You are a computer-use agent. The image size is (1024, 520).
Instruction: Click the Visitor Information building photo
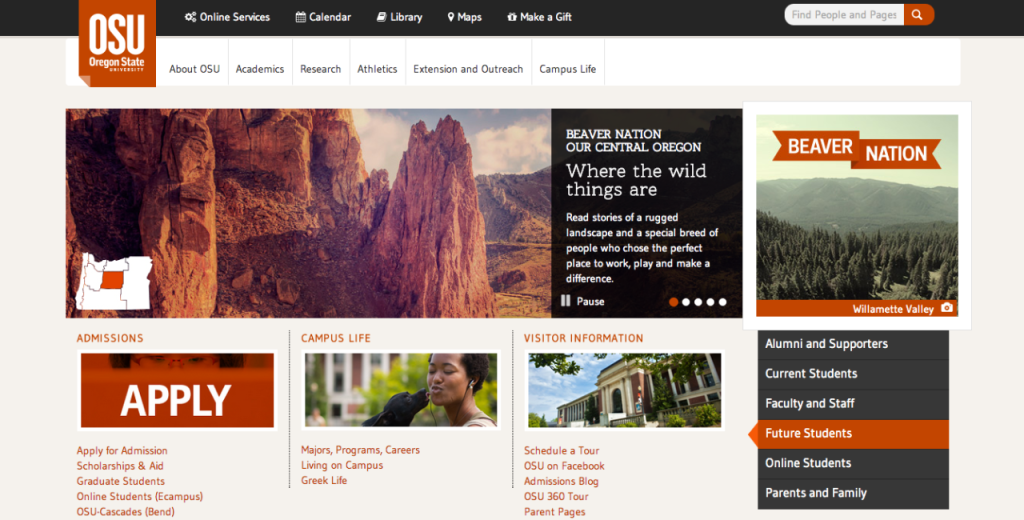tap(624, 390)
